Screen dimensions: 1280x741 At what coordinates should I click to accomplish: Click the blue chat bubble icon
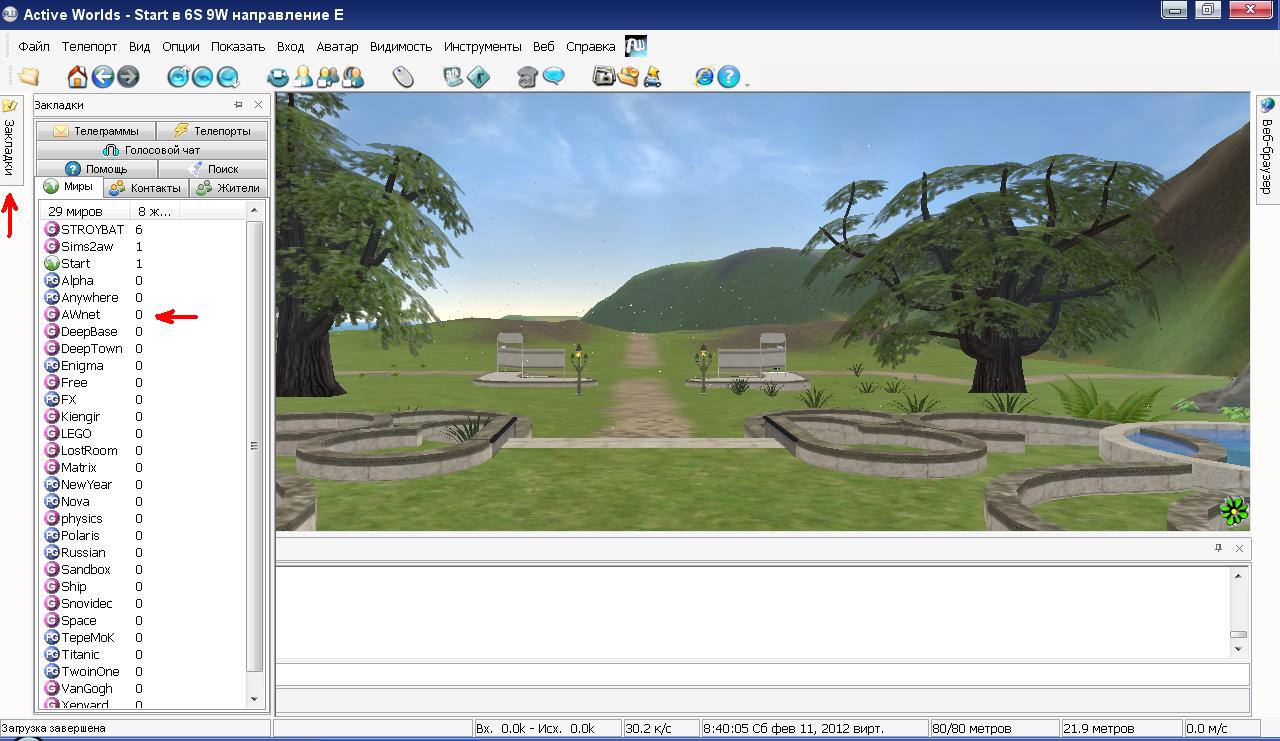[553, 76]
